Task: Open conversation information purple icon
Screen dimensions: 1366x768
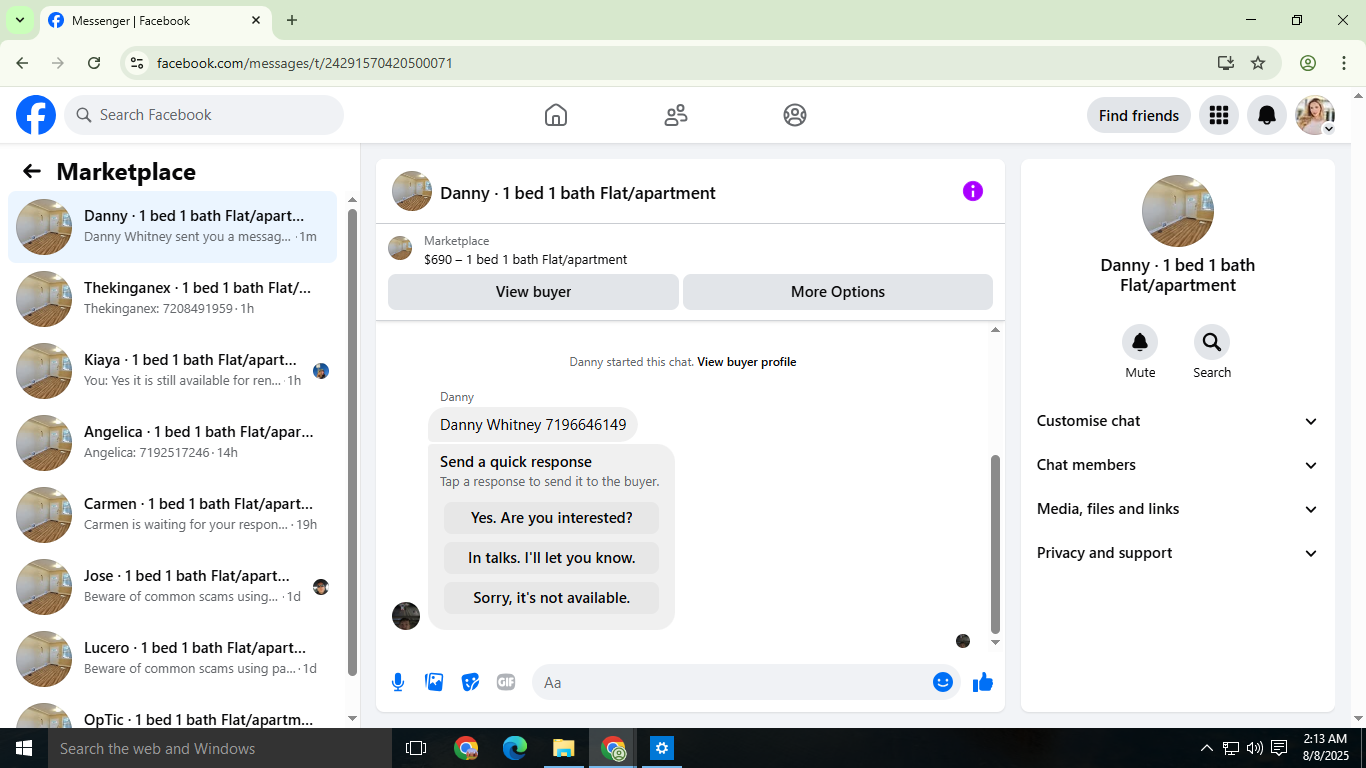Action: pyautogui.click(x=973, y=191)
